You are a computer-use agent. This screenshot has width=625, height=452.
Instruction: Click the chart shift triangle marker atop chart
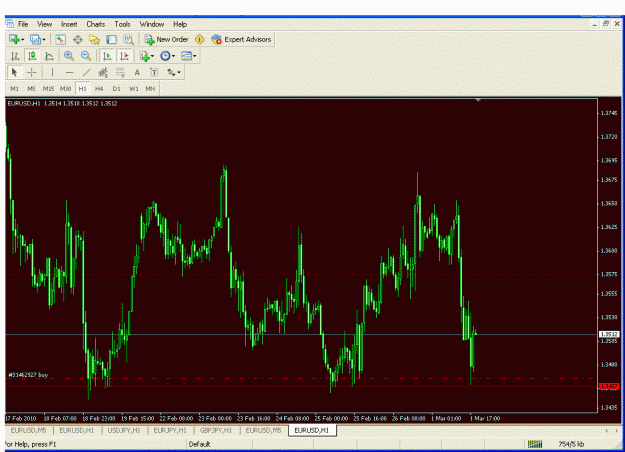478,100
